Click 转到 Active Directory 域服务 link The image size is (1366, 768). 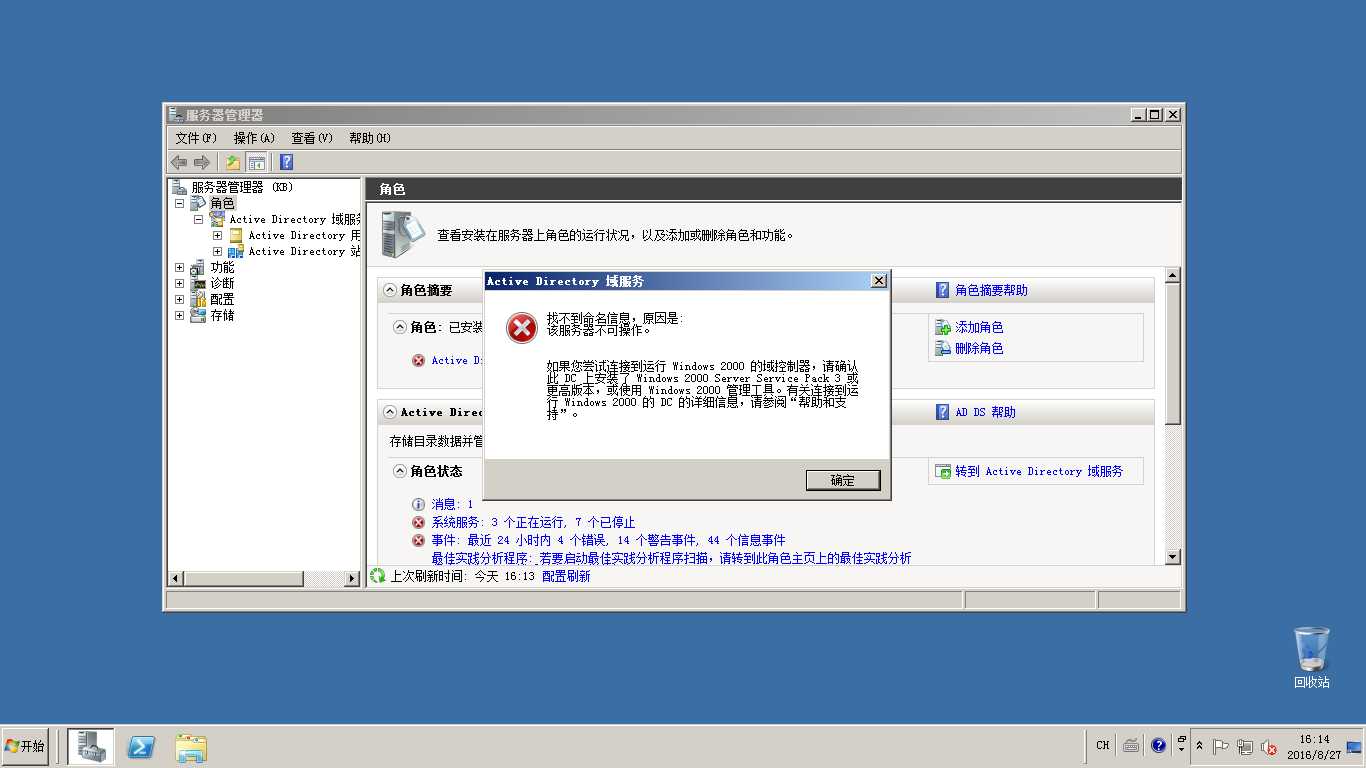(x=1039, y=471)
